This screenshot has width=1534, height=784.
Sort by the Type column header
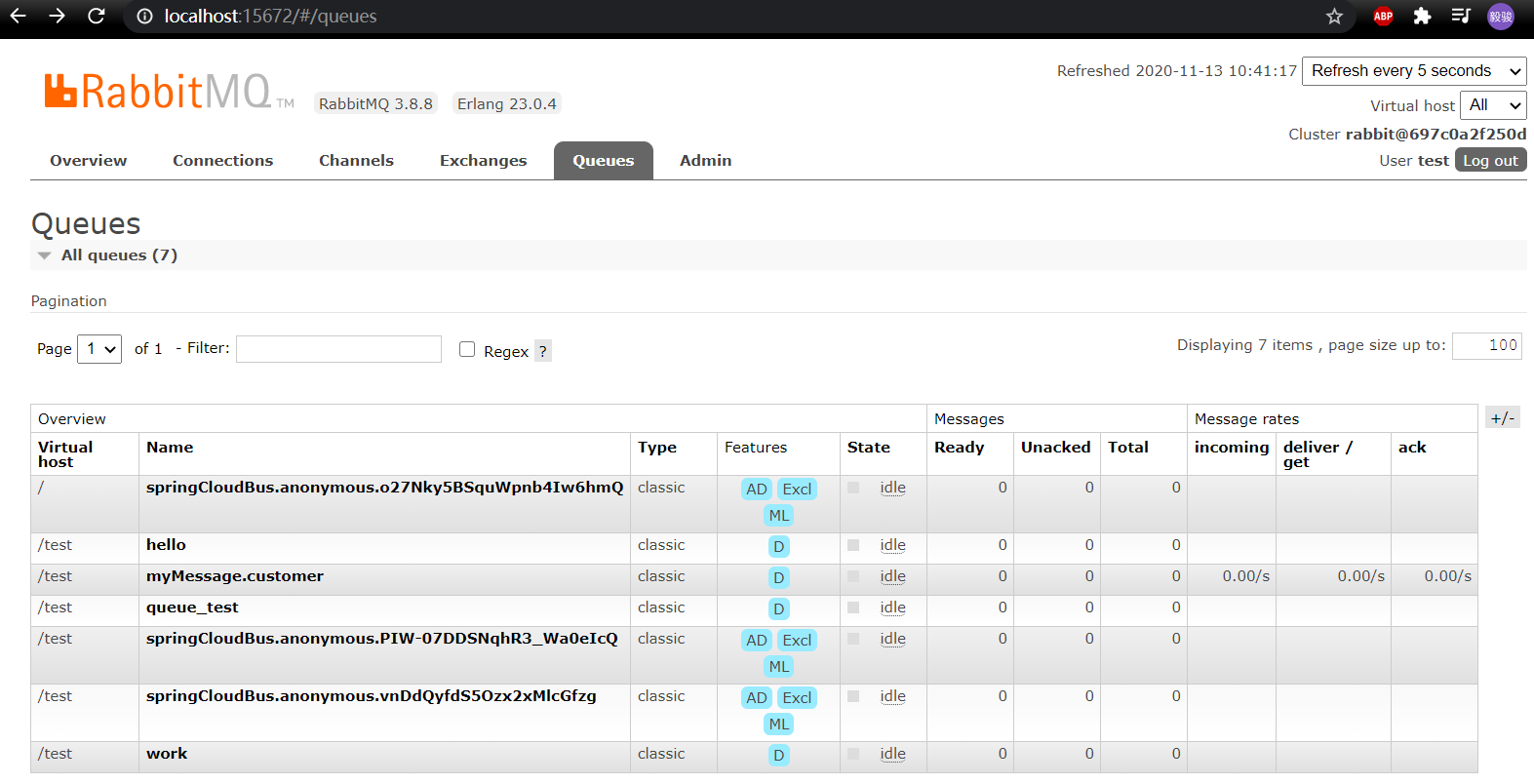tap(657, 448)
